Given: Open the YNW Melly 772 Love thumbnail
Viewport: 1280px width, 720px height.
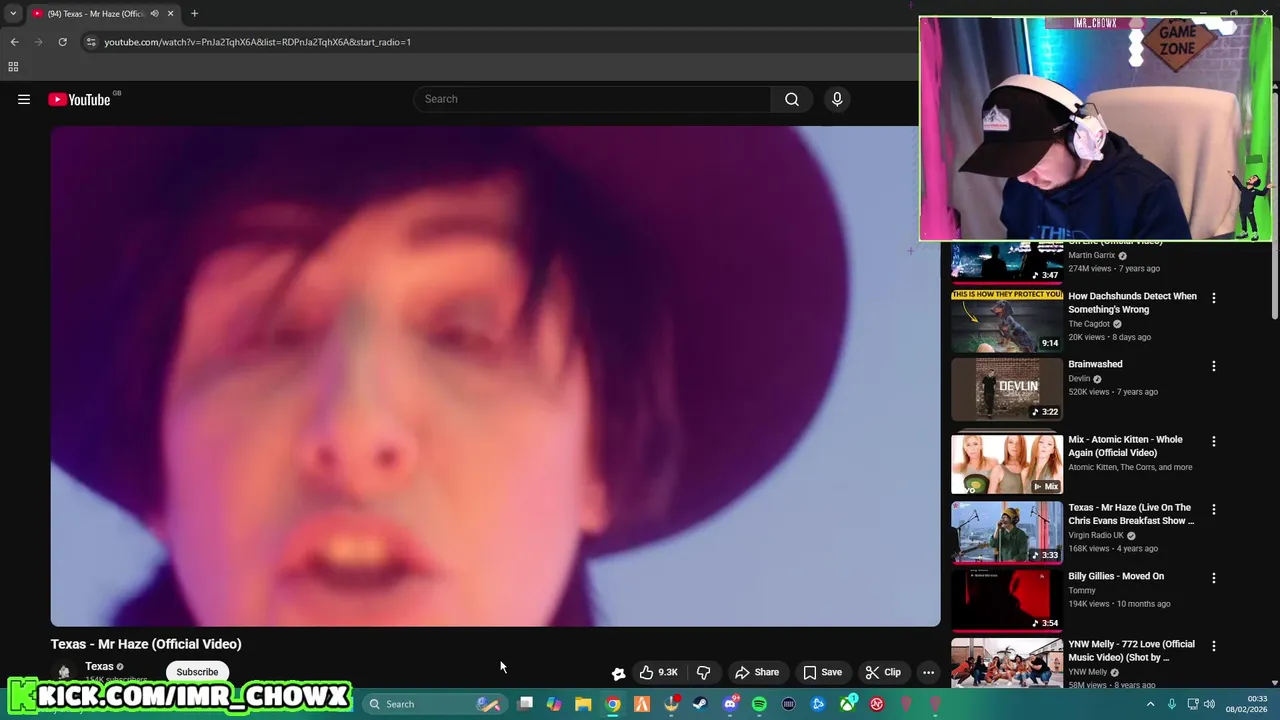Looking at the screenshot, I should tap(1007, 663).
